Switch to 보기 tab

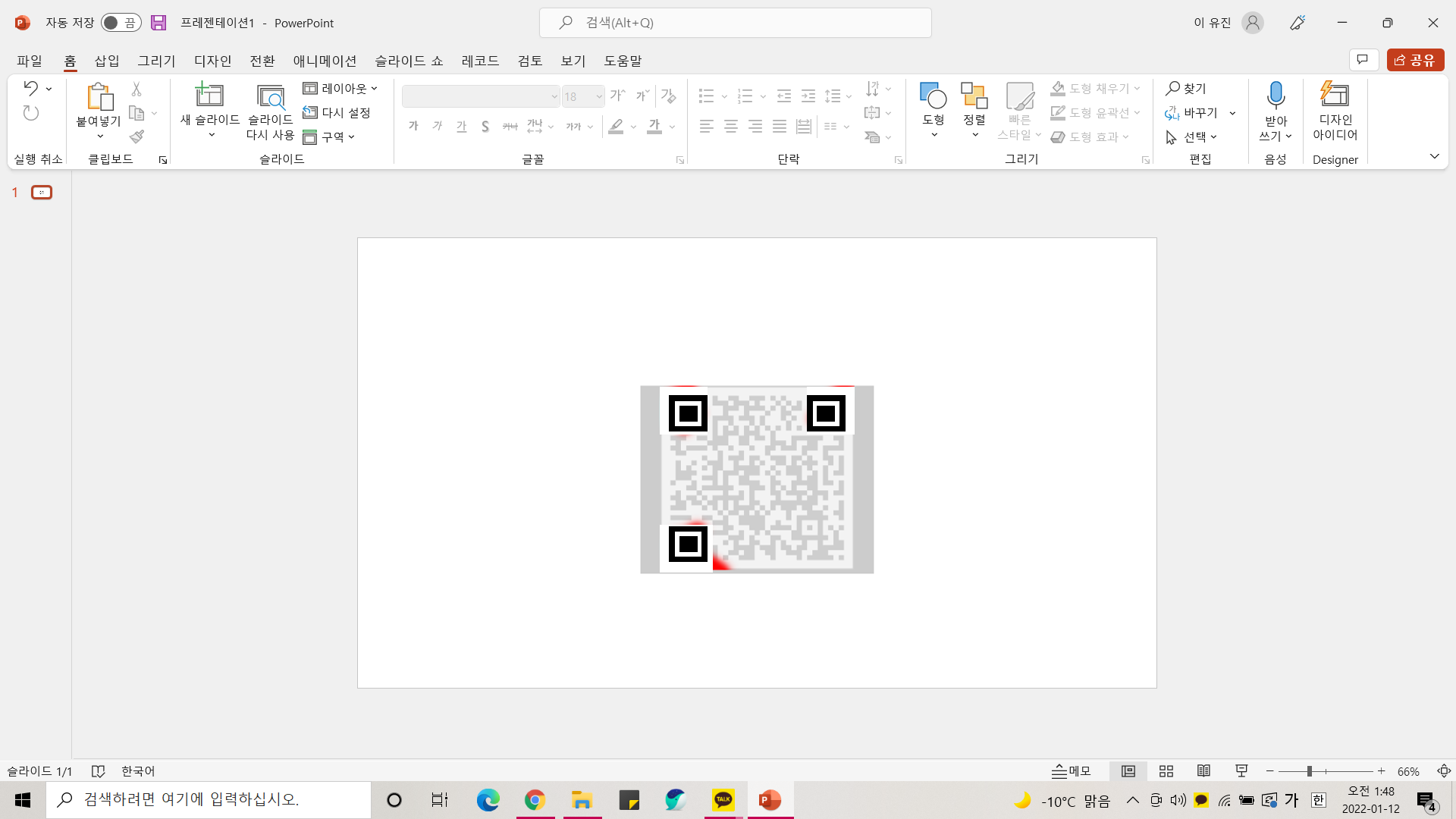(x=573, y=61)
